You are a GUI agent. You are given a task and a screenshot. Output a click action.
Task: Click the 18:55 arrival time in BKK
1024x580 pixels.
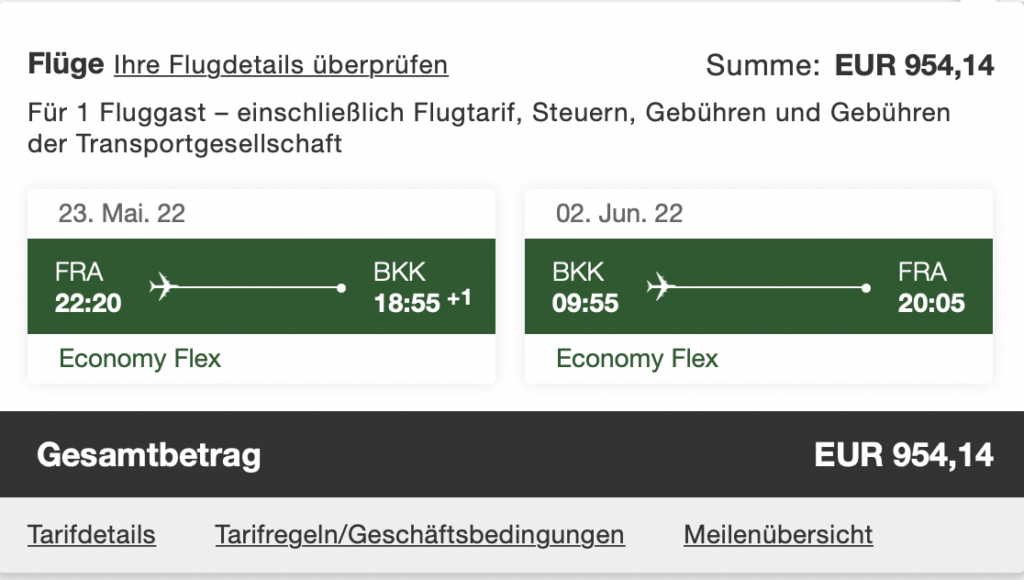tap(407, 303)
